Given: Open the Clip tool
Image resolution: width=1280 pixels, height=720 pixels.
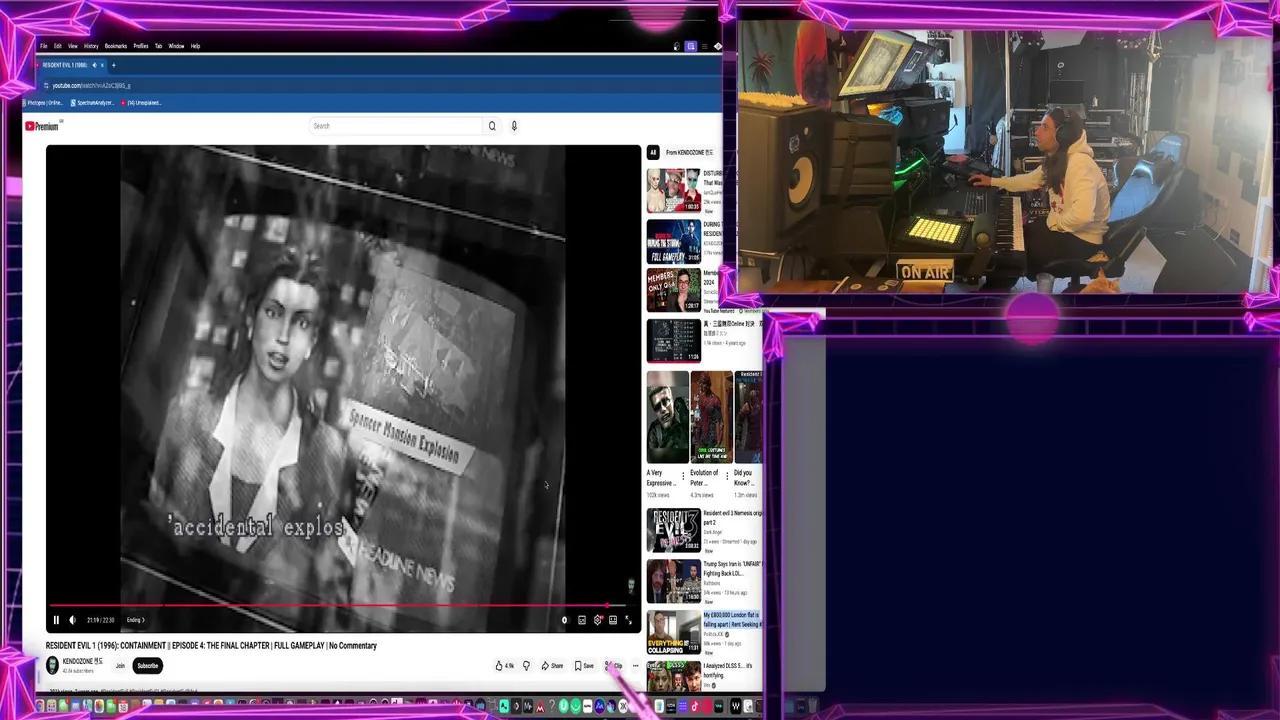Looking at the screenshot, I should point(613,666).
